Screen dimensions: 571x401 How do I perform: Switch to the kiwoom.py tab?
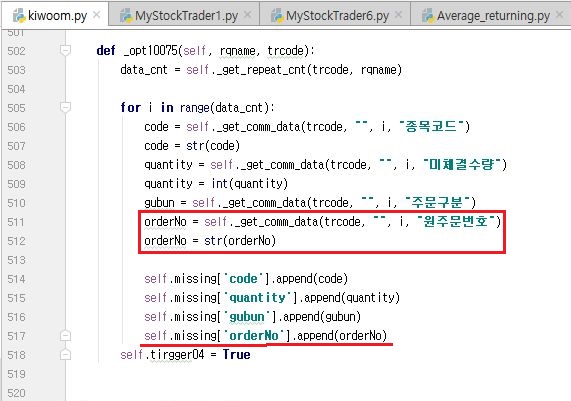click(55, 15)
